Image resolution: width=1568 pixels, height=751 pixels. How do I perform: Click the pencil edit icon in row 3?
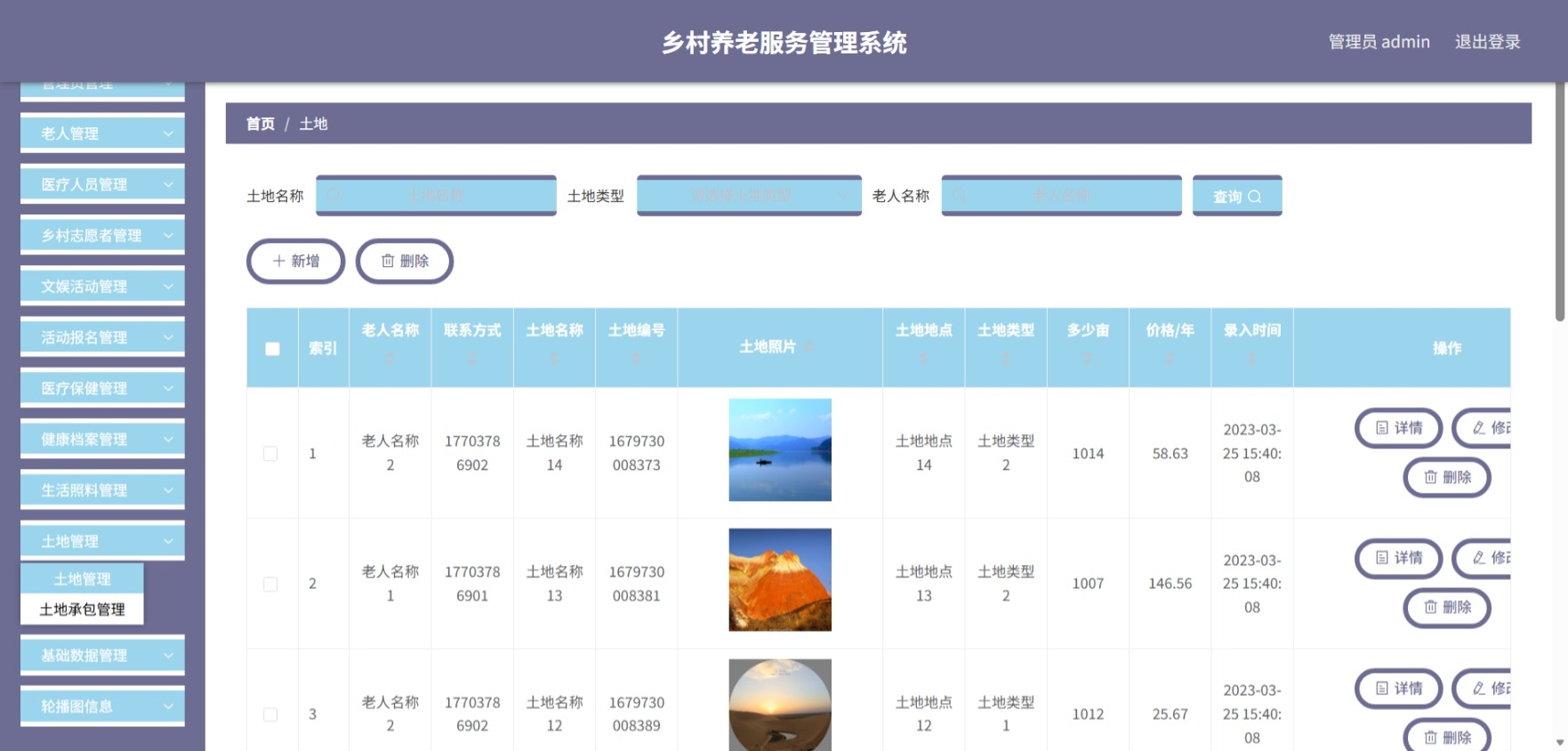point(1478,689)
